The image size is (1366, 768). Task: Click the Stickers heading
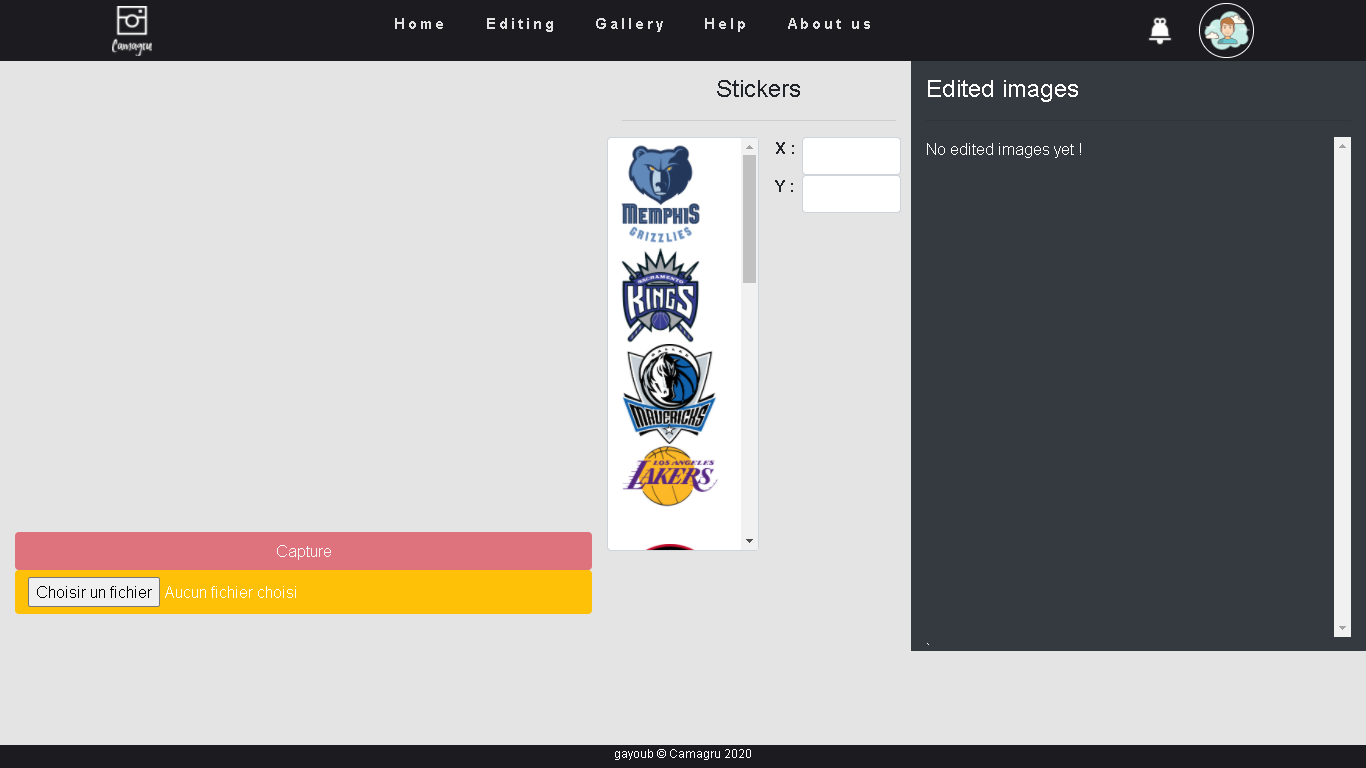click(x=758, y=89)
